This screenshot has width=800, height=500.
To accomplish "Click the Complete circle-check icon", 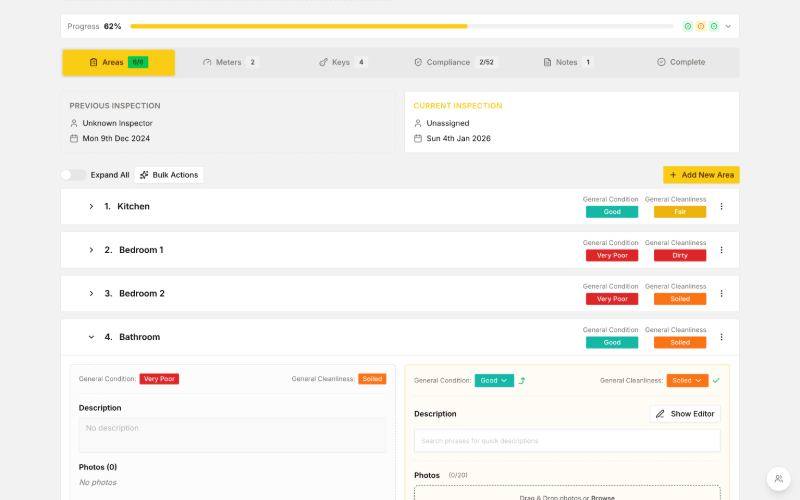I will coord(661,62).
